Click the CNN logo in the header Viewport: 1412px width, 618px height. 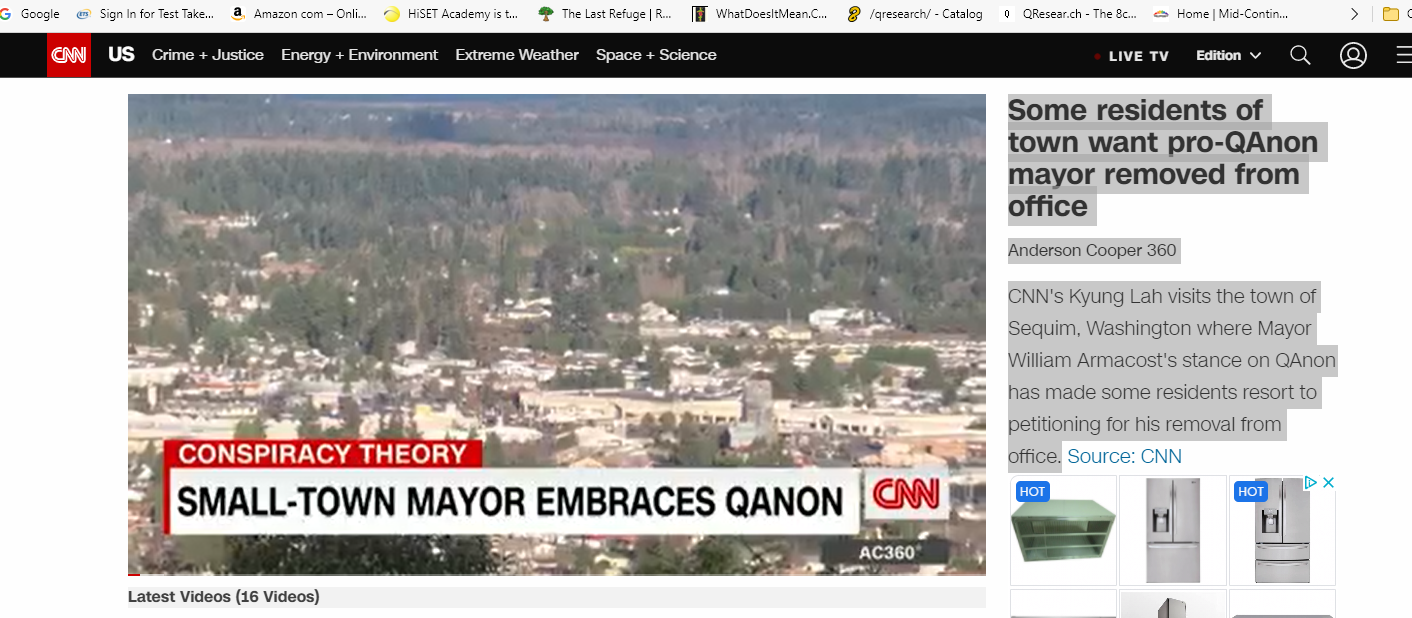point(69,55)
